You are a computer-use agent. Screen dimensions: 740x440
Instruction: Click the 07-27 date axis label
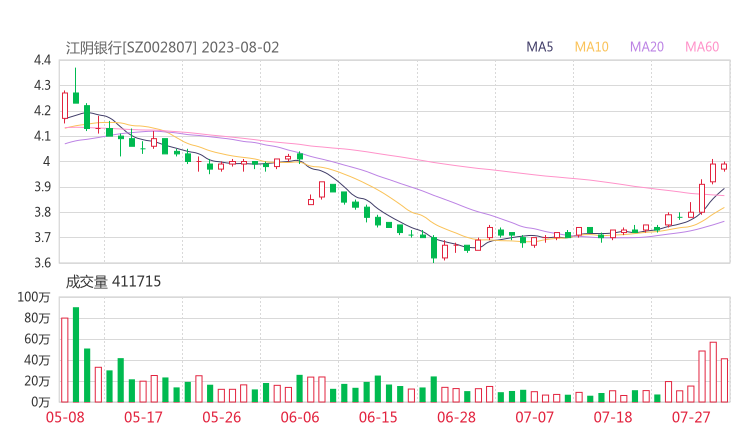pyautogui.click(x=691, y=417)
